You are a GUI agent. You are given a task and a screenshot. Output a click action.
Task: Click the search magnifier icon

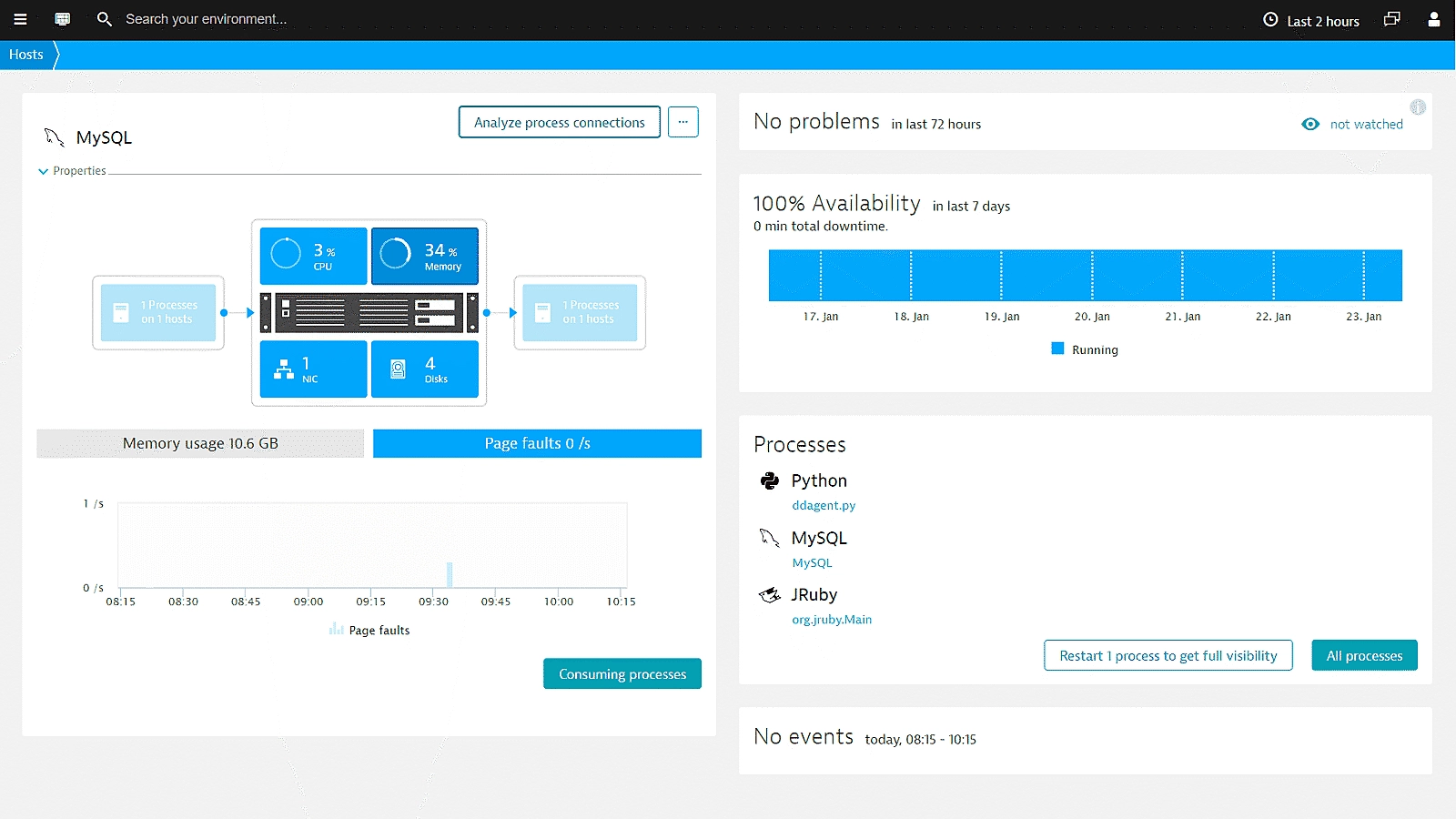tap(105, 19)
